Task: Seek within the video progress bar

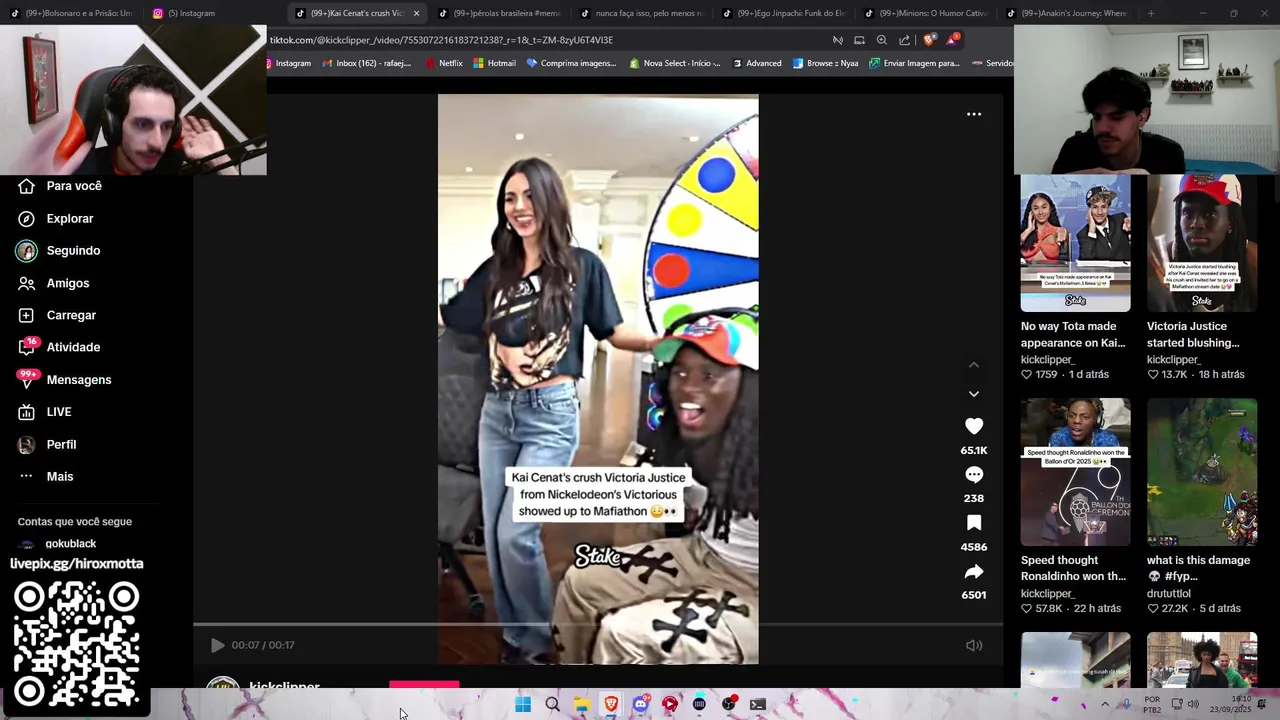Action: (598, 625)
